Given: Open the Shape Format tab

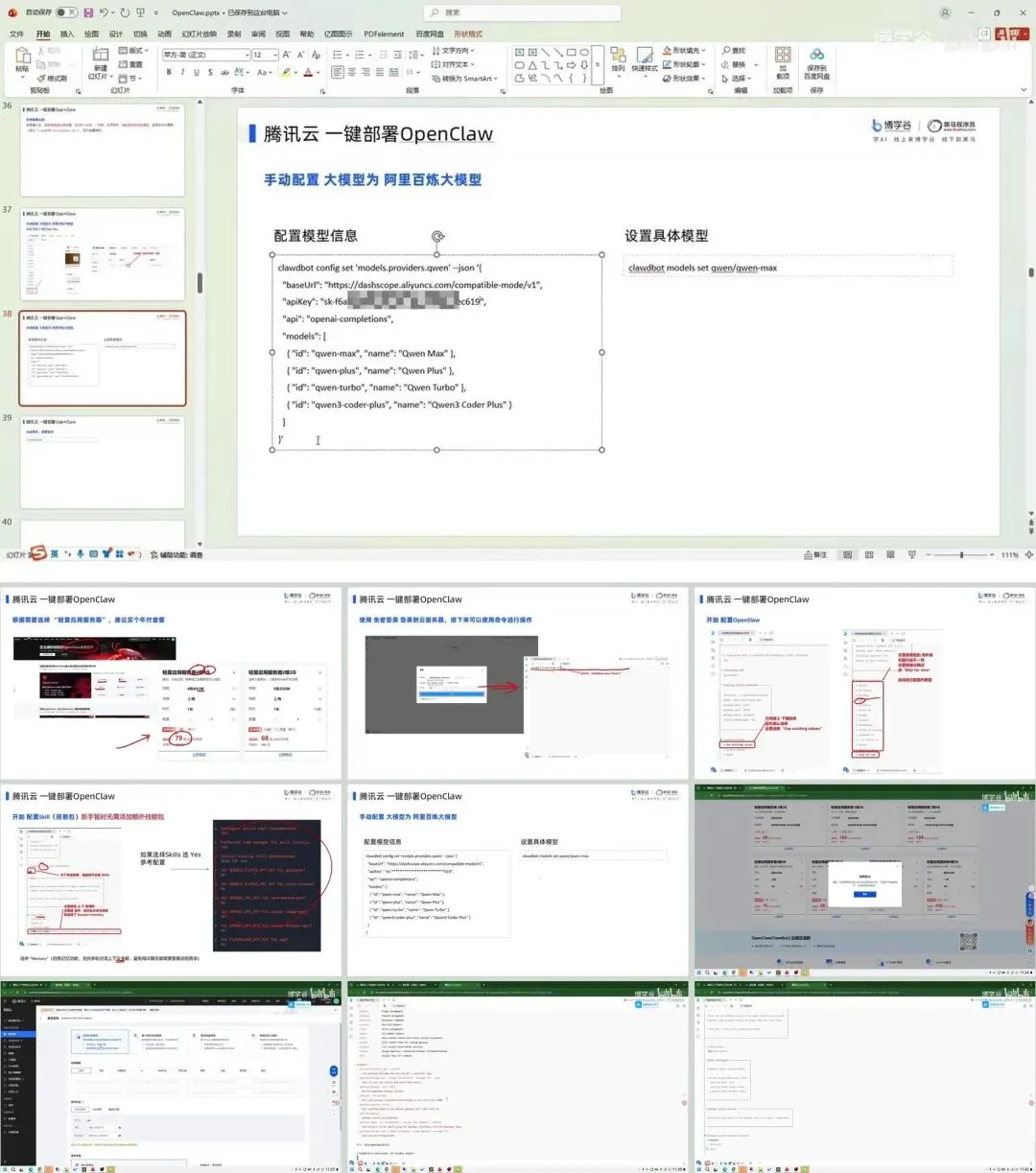Looking at the screenshot, I should (x=468, y=34).
